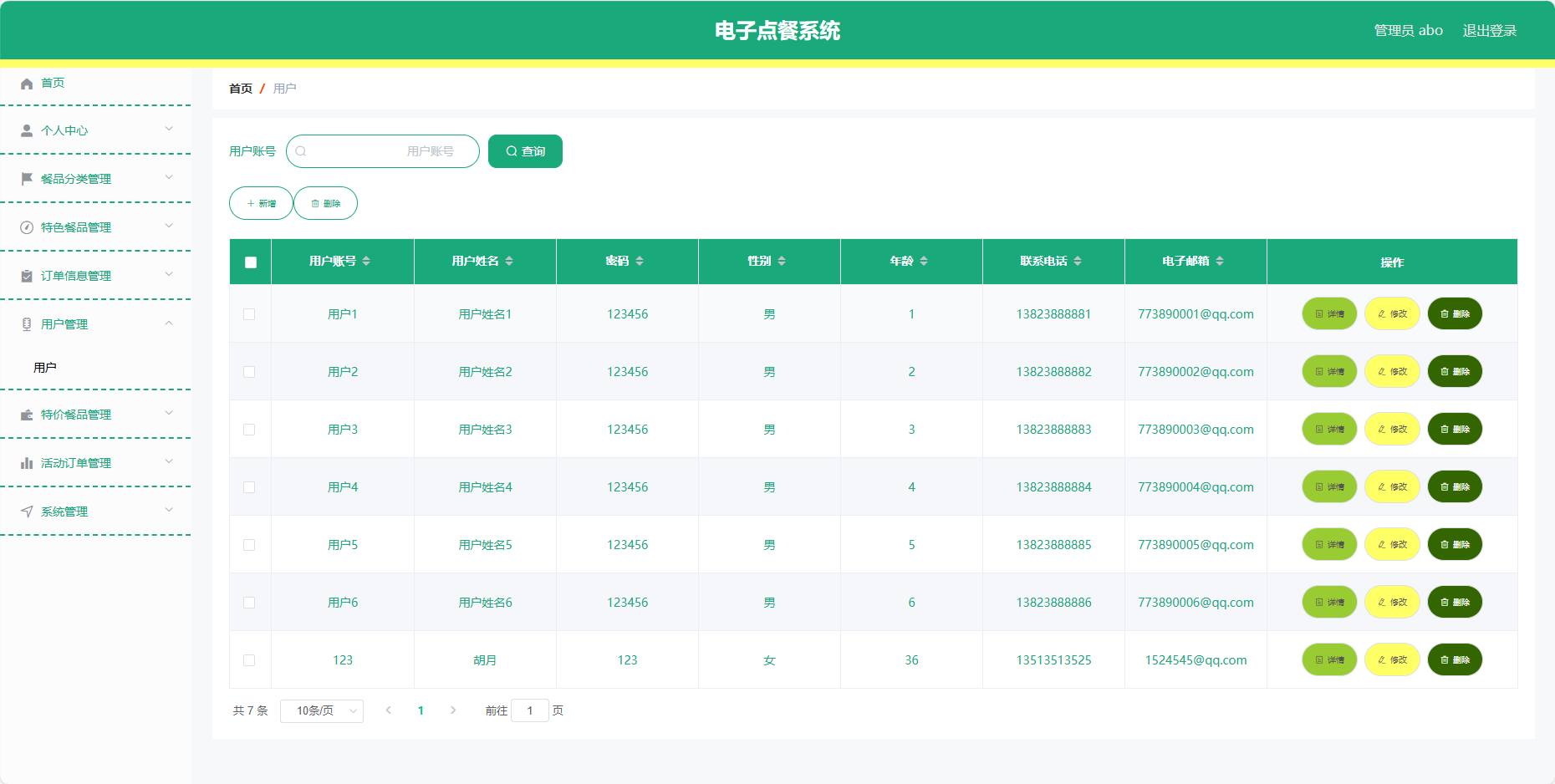1555x784 pixels.
Task: Sort by 电子邮箱 column arrows
Action: [x=1220, y=261]
